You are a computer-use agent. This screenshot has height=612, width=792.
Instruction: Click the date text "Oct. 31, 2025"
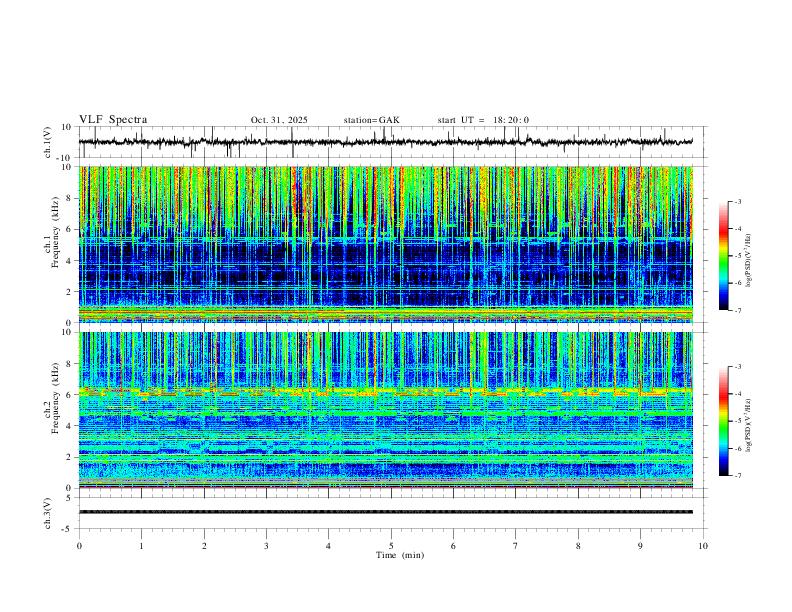[x=279, y=120]
